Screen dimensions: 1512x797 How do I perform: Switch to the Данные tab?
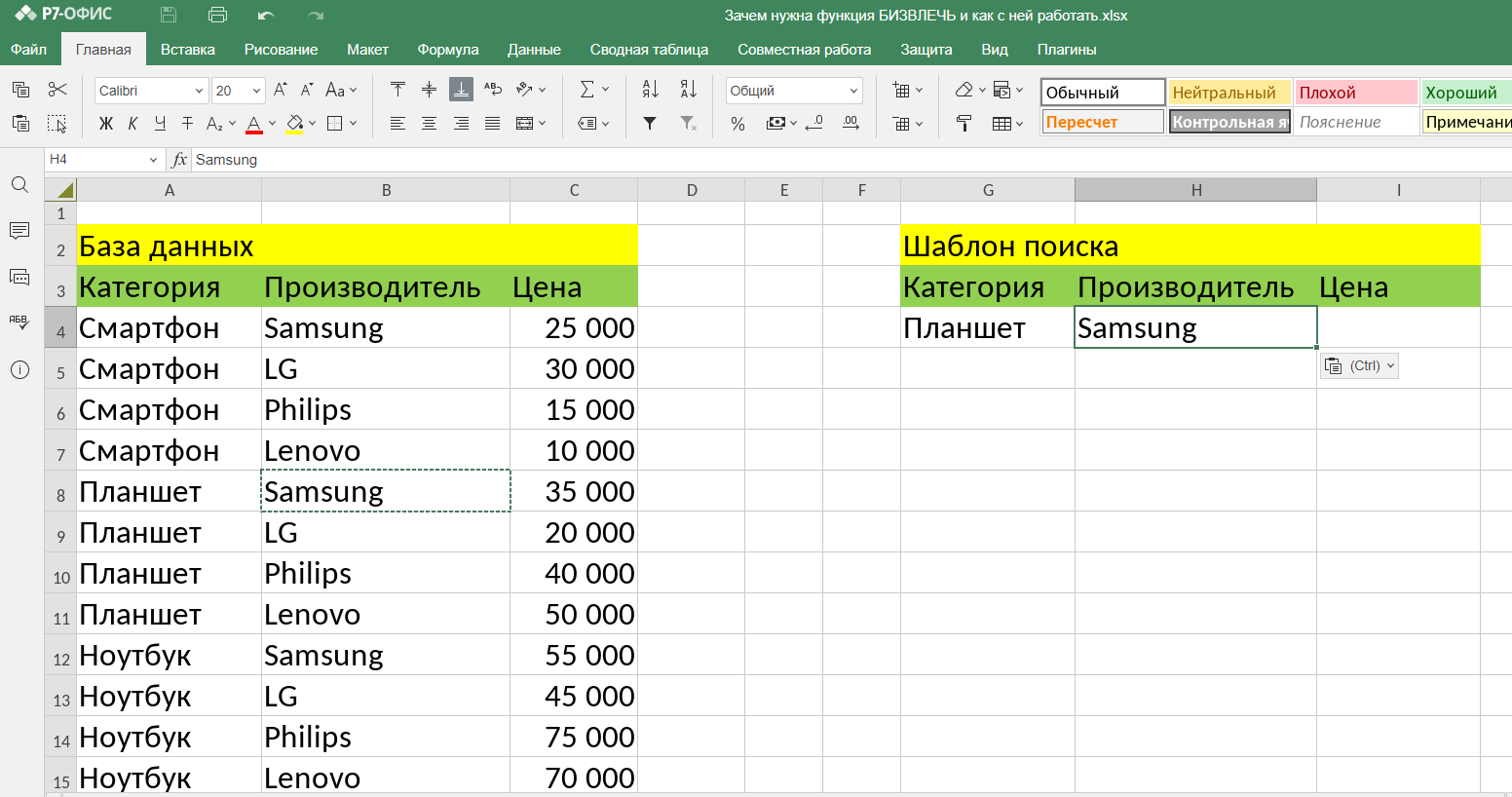click(x=534, y=50)
